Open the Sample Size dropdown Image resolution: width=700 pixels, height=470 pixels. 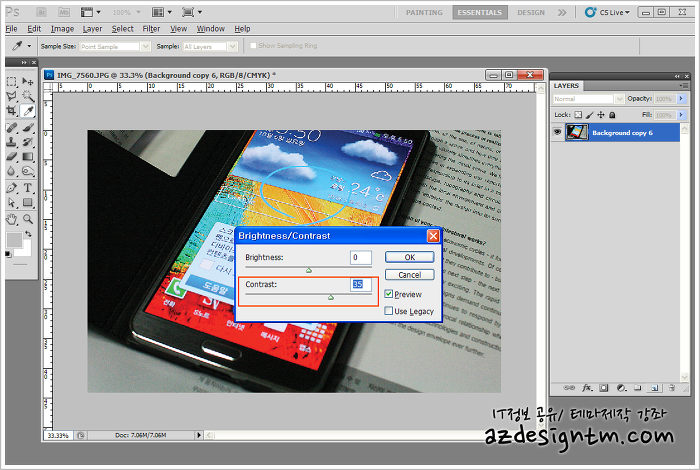[x=145, y=46]
